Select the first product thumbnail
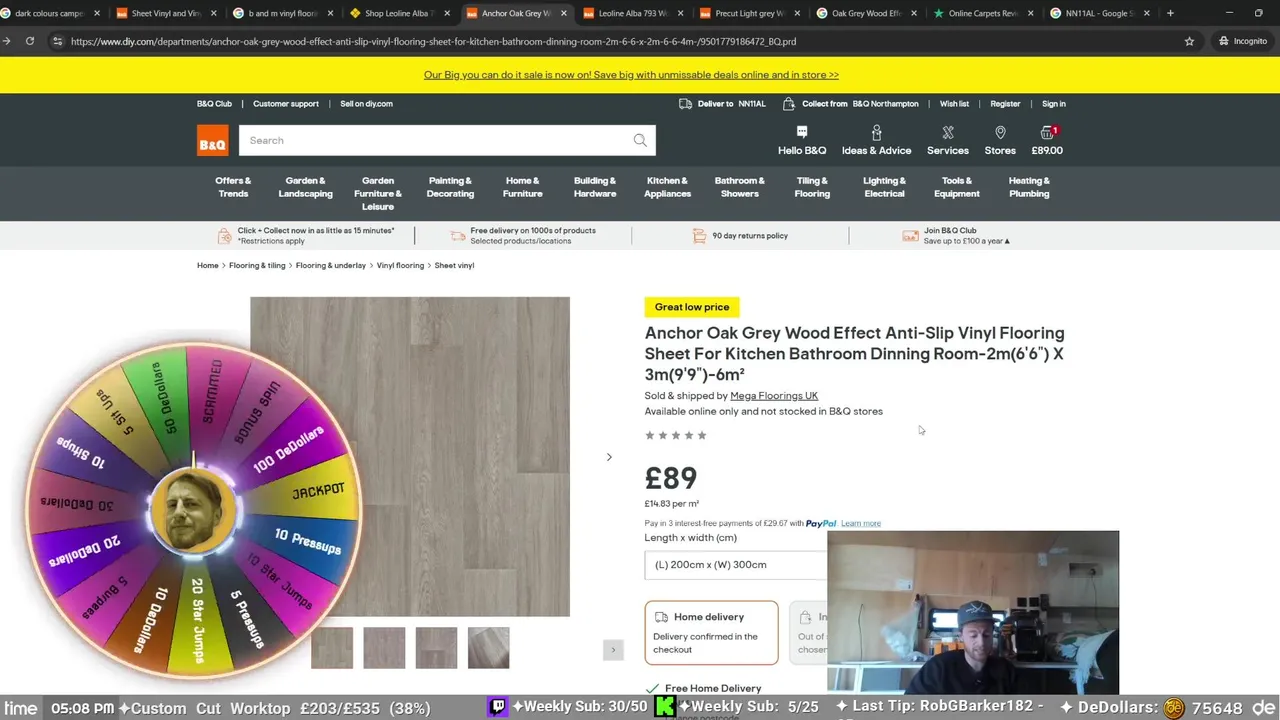The width and height of the screenshot is (1280, 720). (x=332, y=648)
